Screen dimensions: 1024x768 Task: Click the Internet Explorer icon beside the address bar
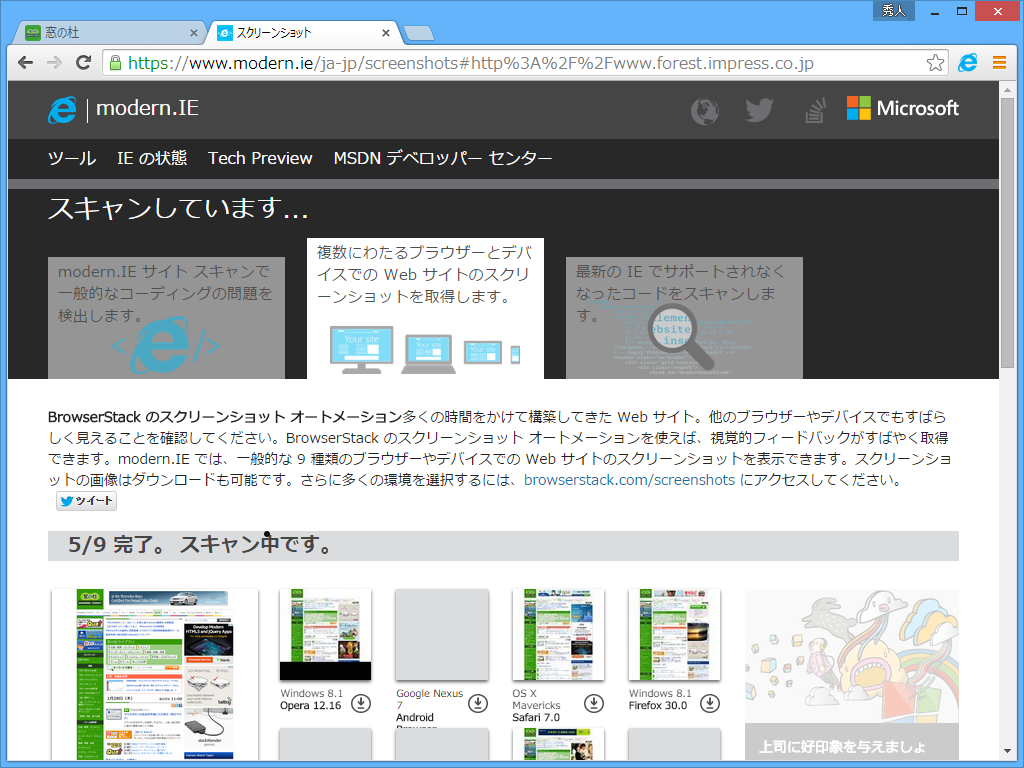(x=967, y=62)
